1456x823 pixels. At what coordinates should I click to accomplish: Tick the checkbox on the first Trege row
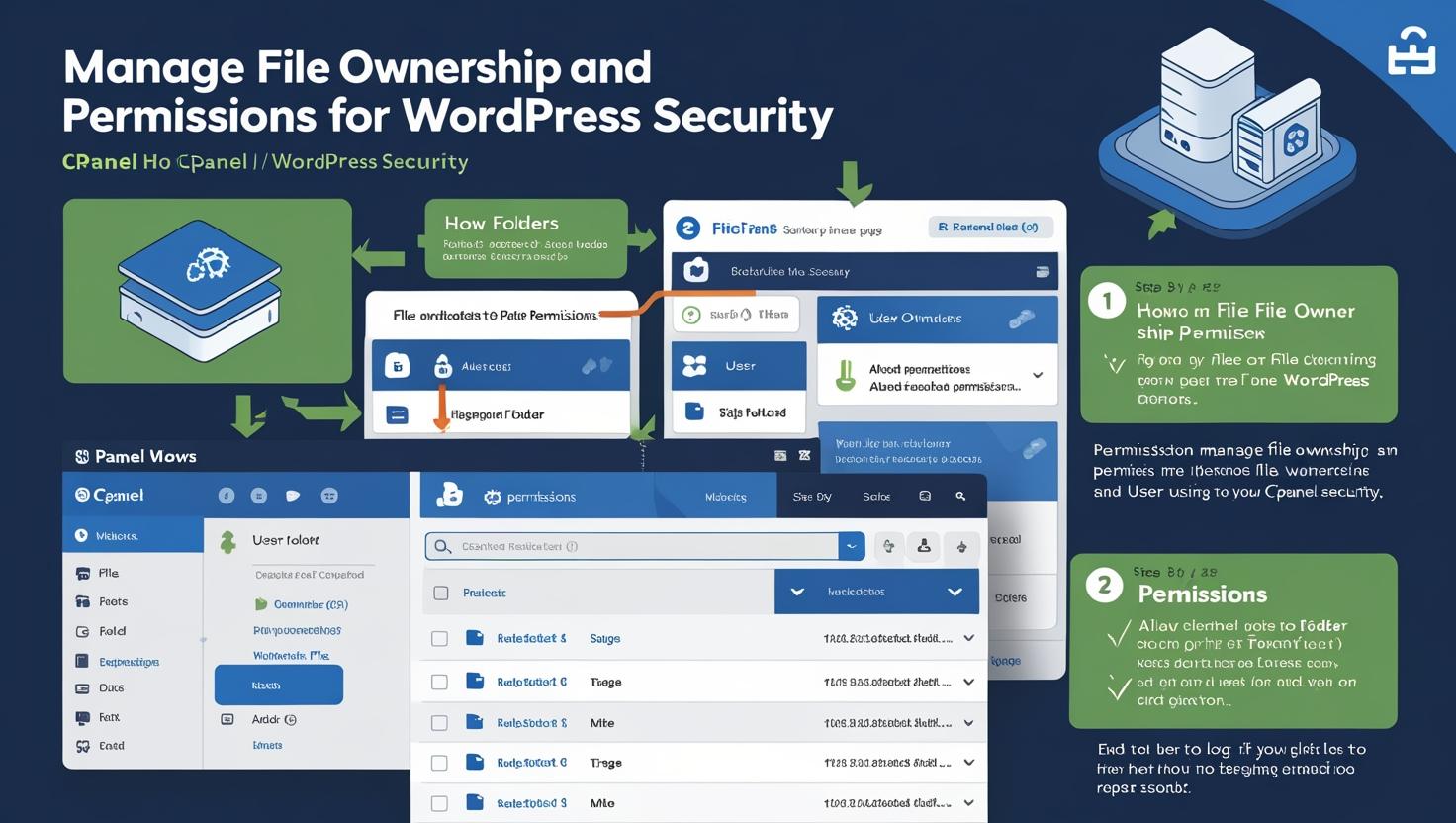click(x=440, y=682)
